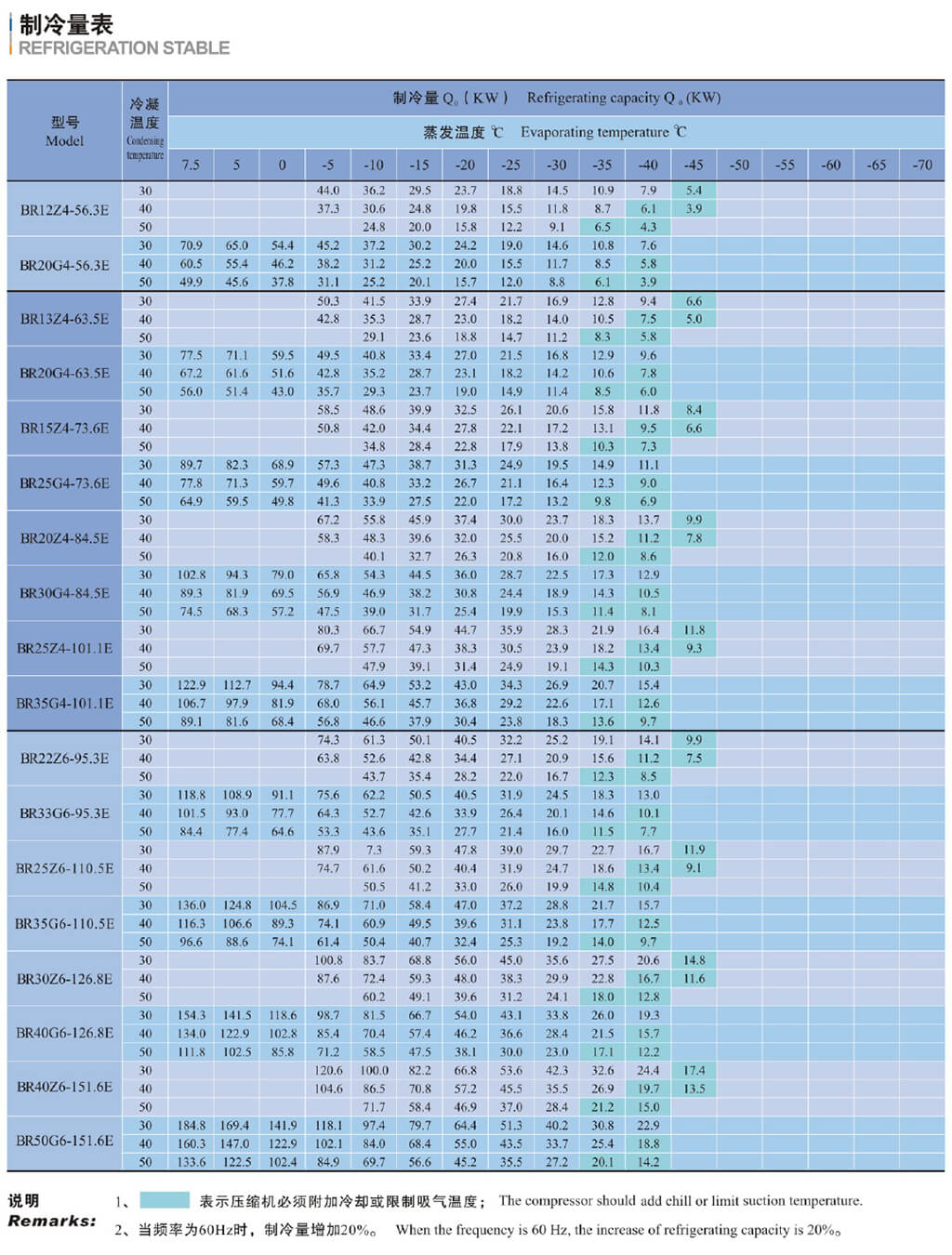The height and width of the screenshot is (1255, 952).
Task: Click the Refrigerating capacity Q (KW) header
Action: coord(556,98)
